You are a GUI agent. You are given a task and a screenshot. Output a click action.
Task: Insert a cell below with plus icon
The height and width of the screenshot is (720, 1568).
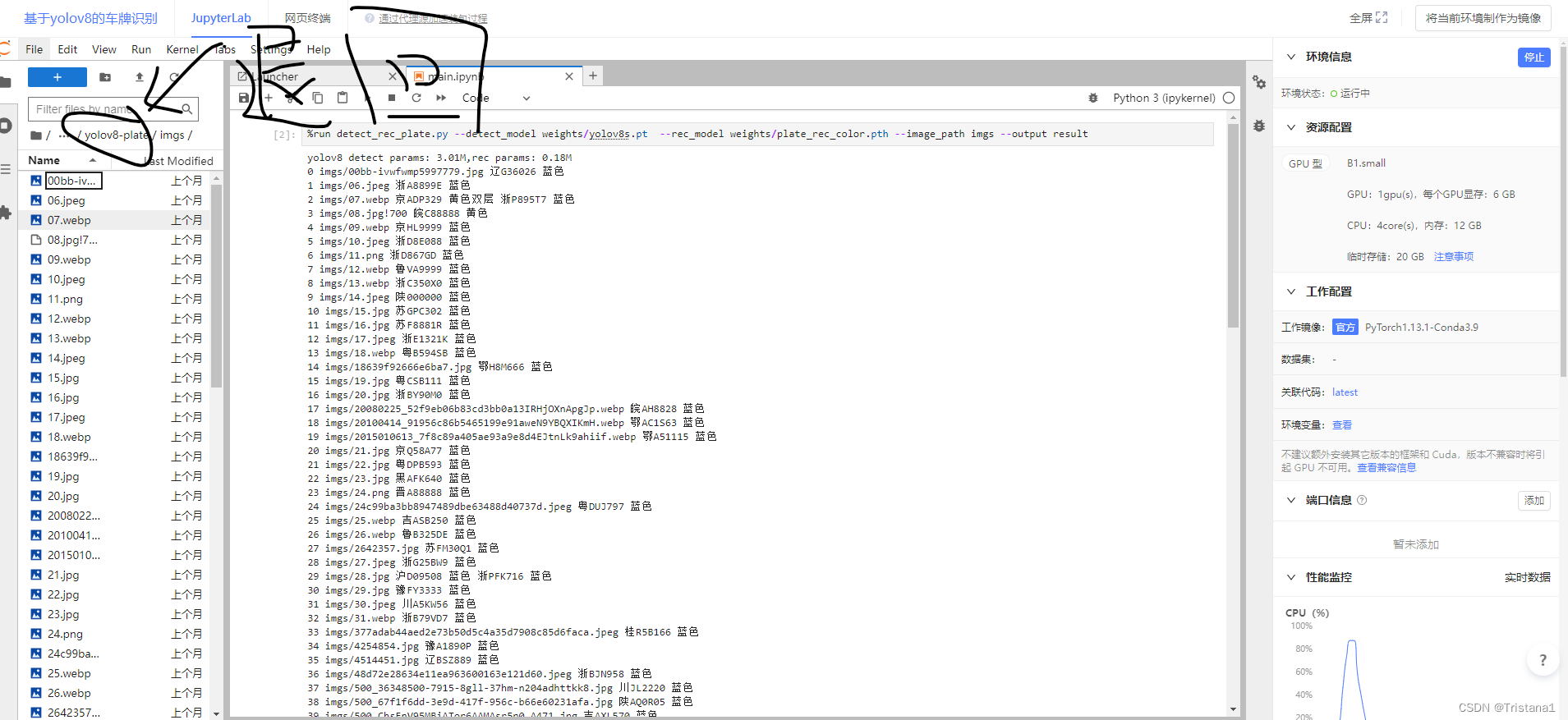click(x=269, y=98)
